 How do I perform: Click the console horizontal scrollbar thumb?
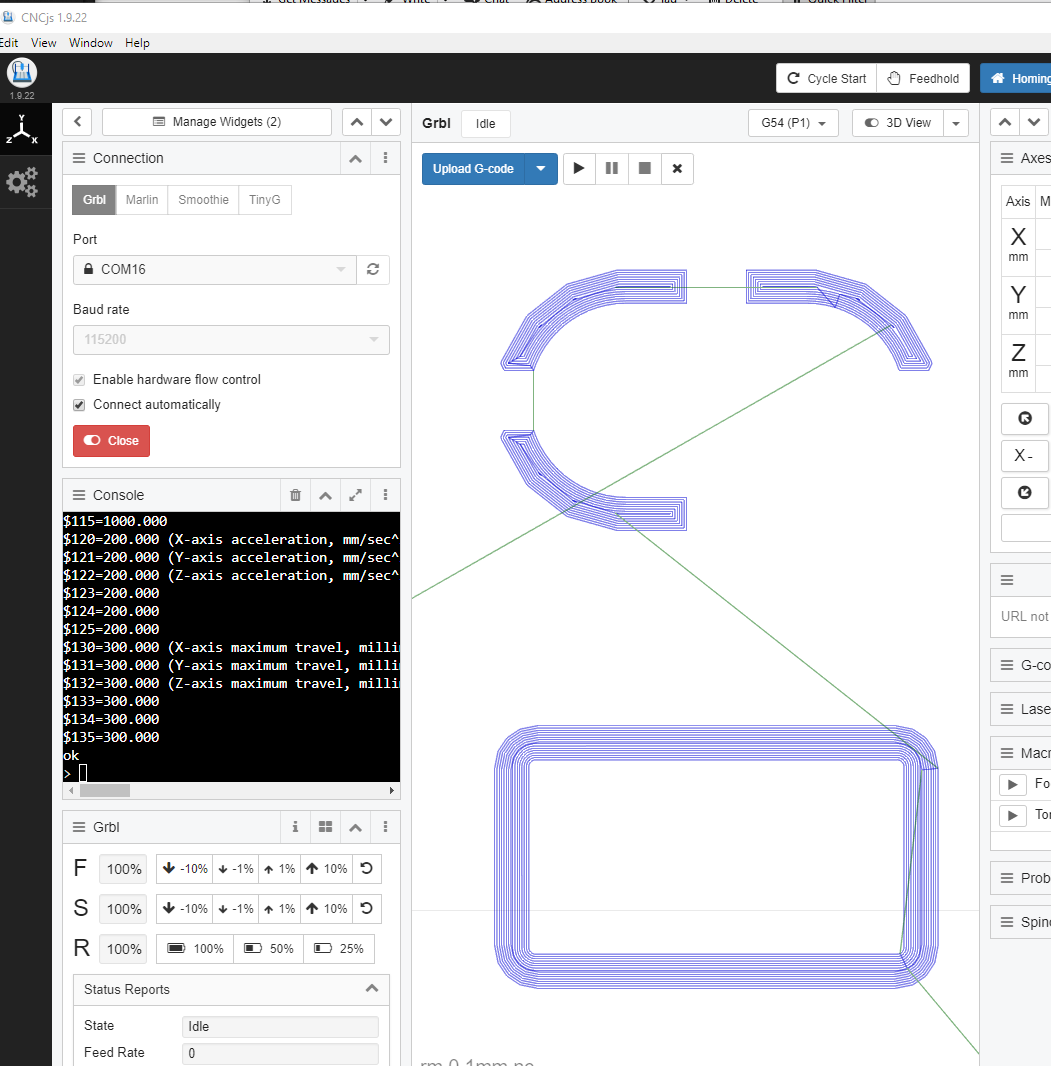point(105,791)
